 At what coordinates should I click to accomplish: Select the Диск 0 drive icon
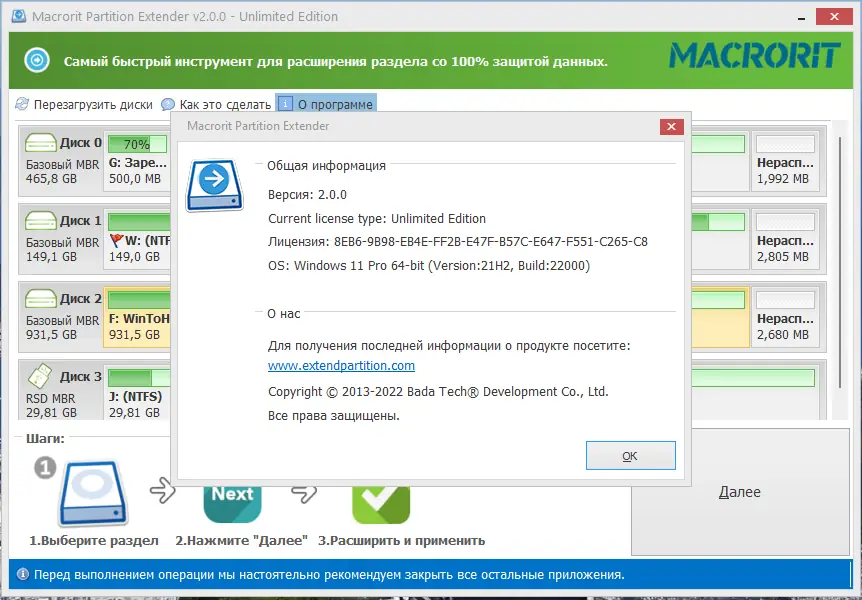click(41, 143)
